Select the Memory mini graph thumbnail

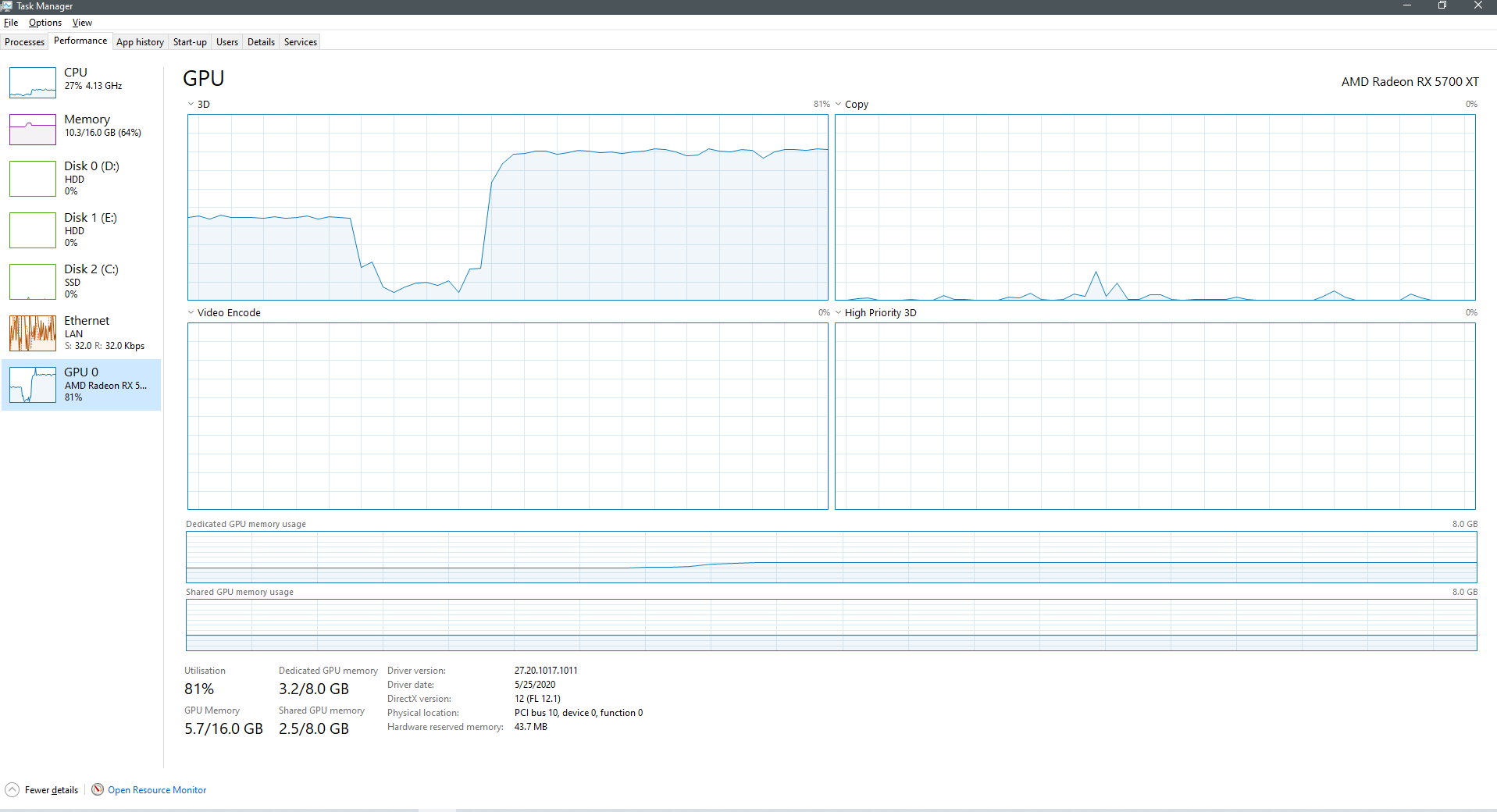pyautogui.click(x=33, y=130)
